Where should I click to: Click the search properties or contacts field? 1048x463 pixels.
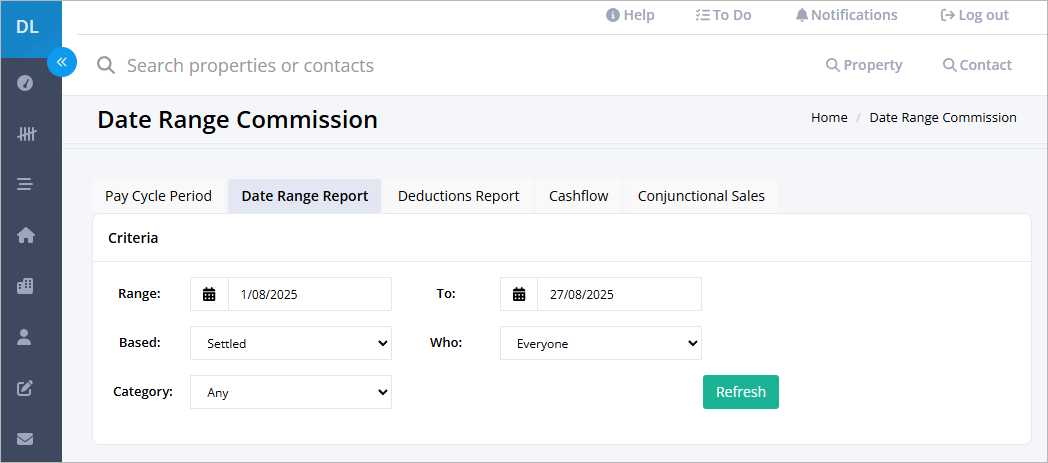point(251,65)
